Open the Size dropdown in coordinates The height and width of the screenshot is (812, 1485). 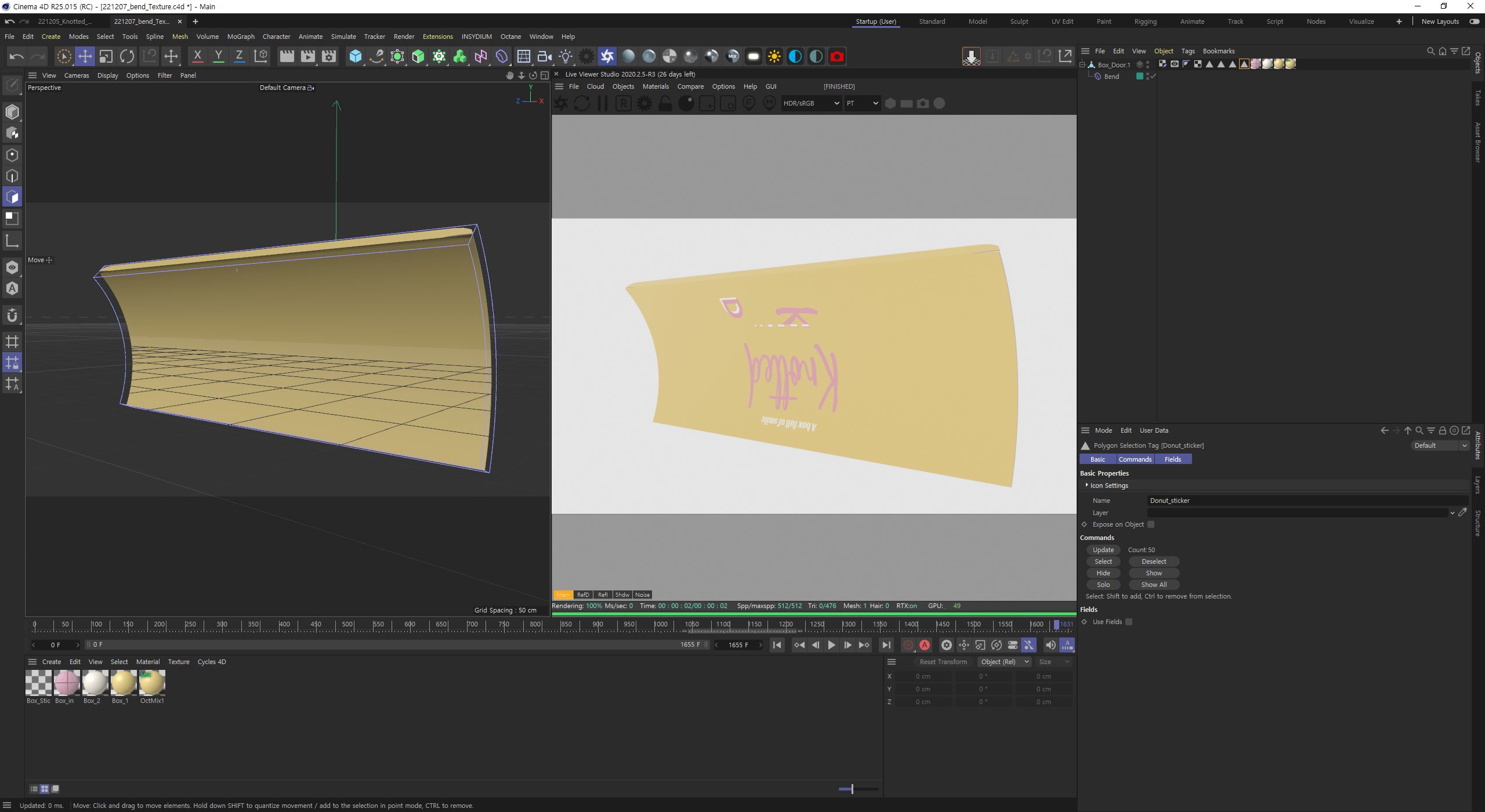[1054, 662]
